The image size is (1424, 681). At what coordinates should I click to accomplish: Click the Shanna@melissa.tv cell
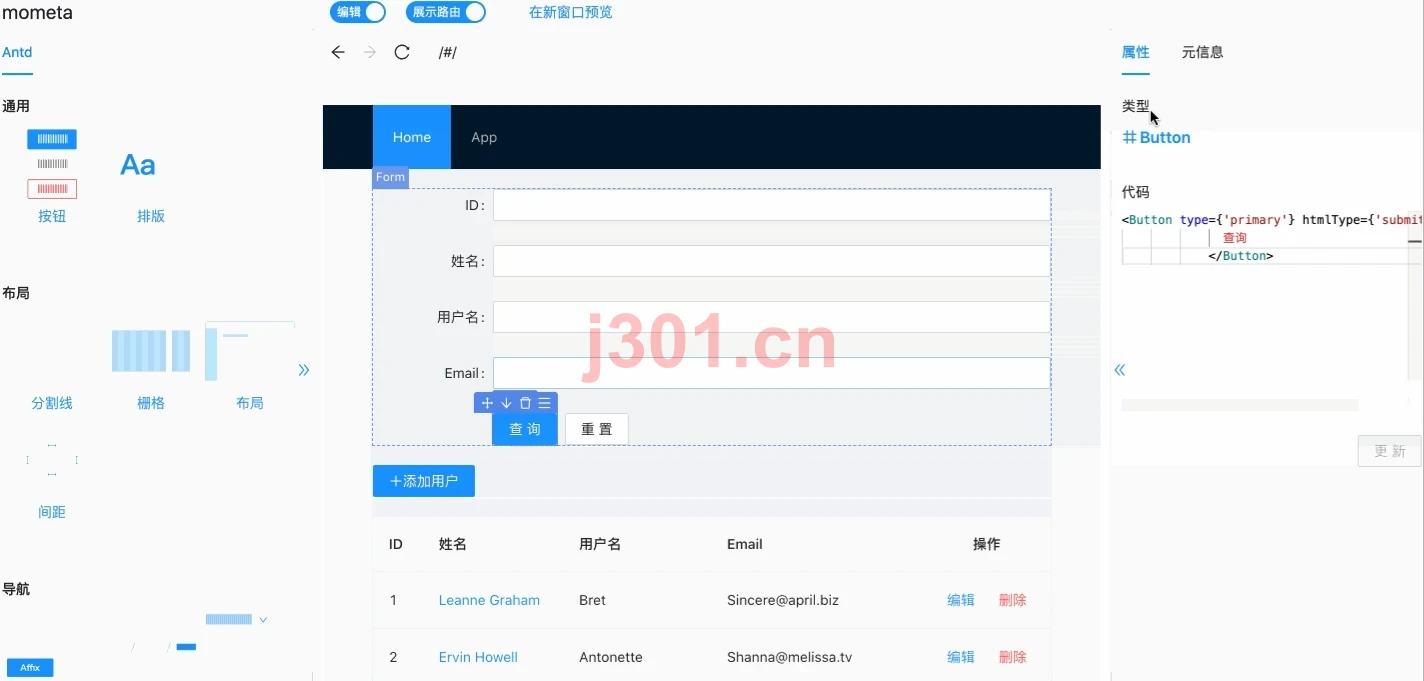coord(789,657)
